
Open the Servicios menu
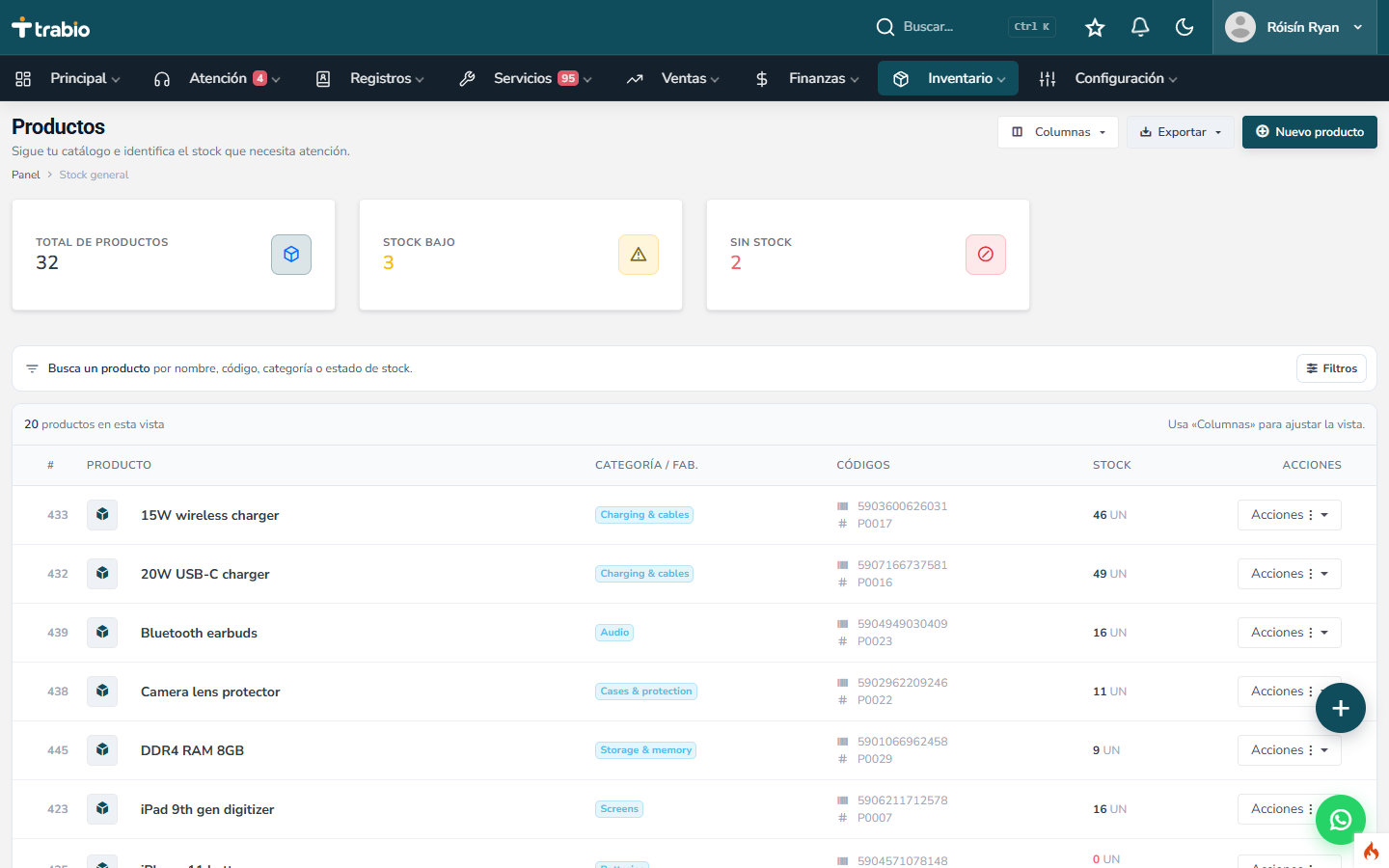point(526,78)
